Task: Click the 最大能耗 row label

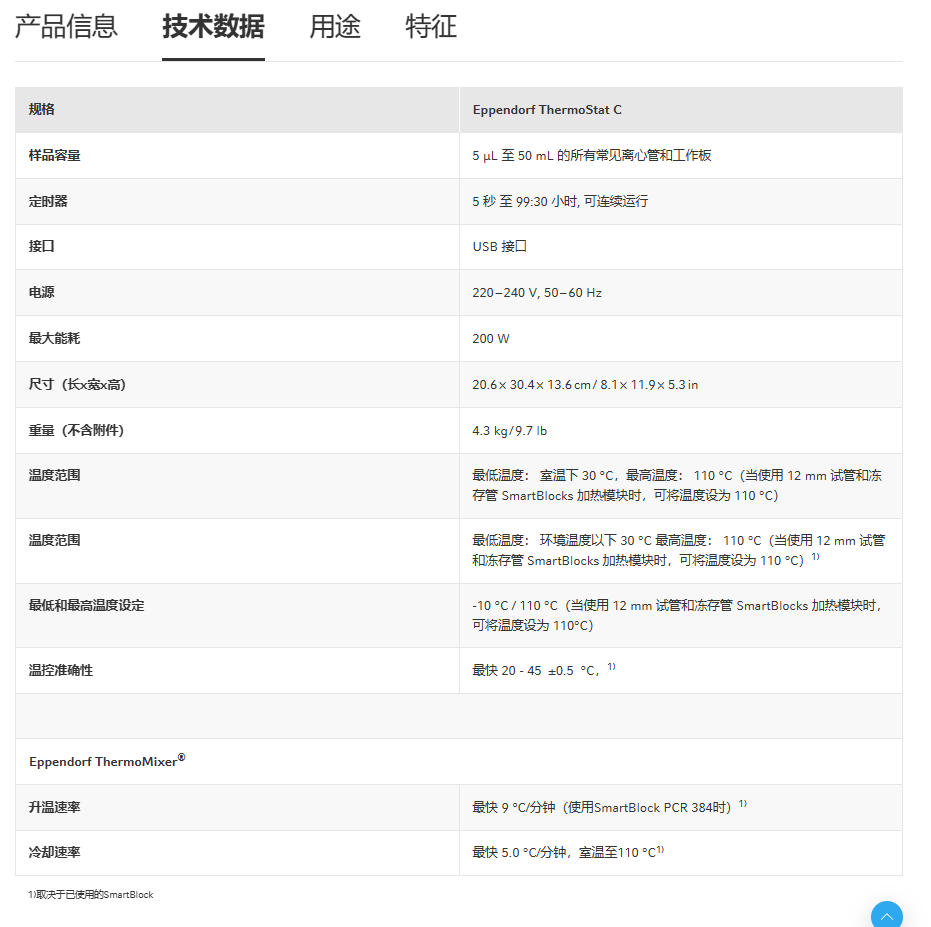Action: pyautogui.click(x=55, y=339)
